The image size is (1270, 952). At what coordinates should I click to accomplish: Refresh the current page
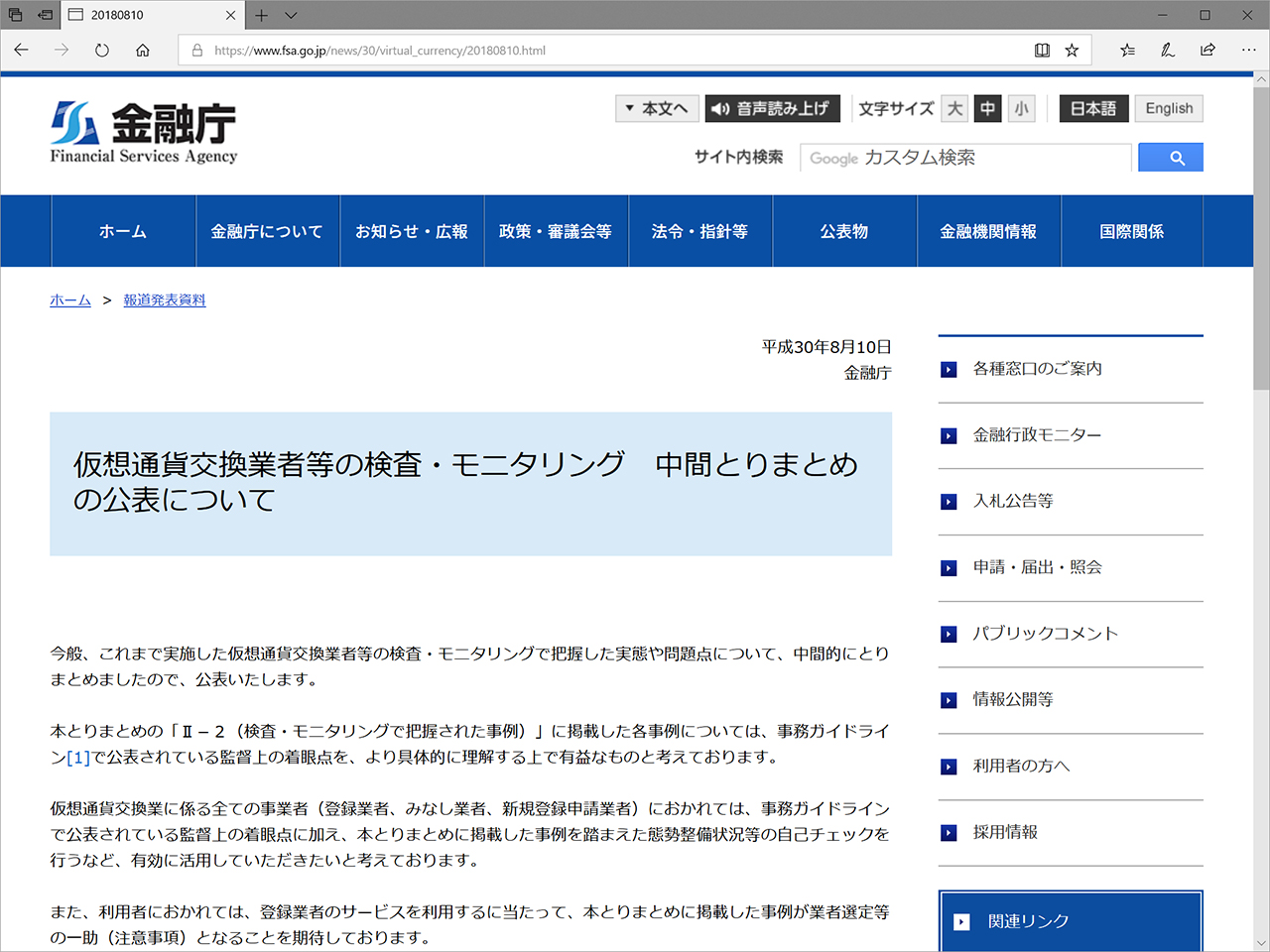(x=101, y=50)
